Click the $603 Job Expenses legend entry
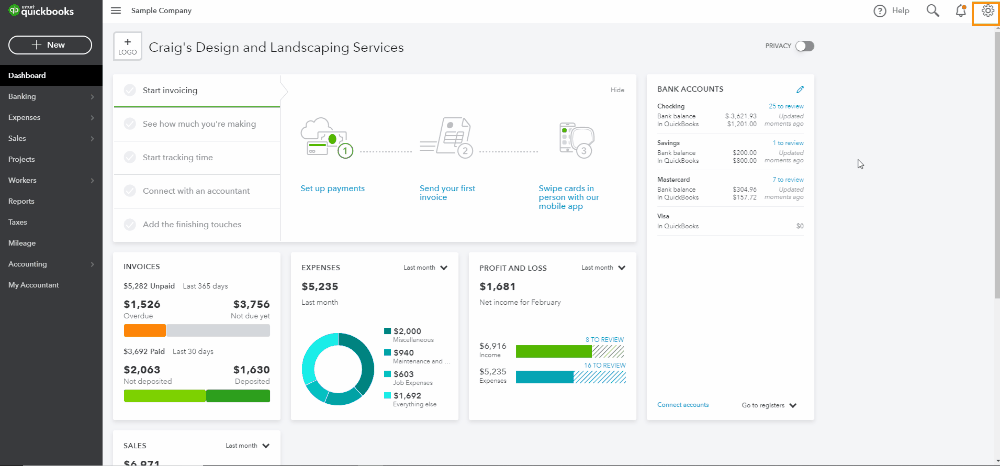 408,378
